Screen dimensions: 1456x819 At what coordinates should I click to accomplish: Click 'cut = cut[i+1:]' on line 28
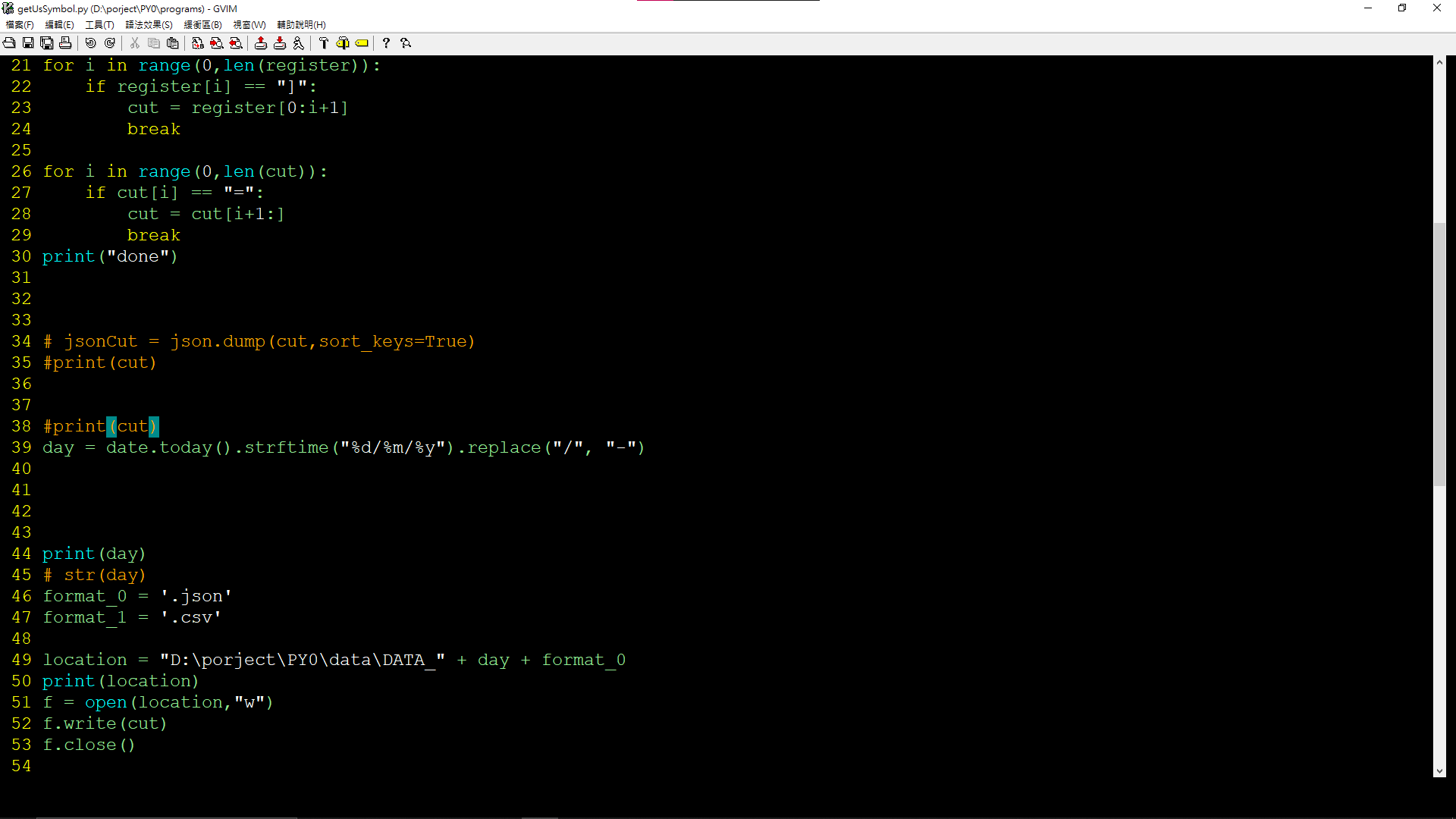(x=206, y=215)
